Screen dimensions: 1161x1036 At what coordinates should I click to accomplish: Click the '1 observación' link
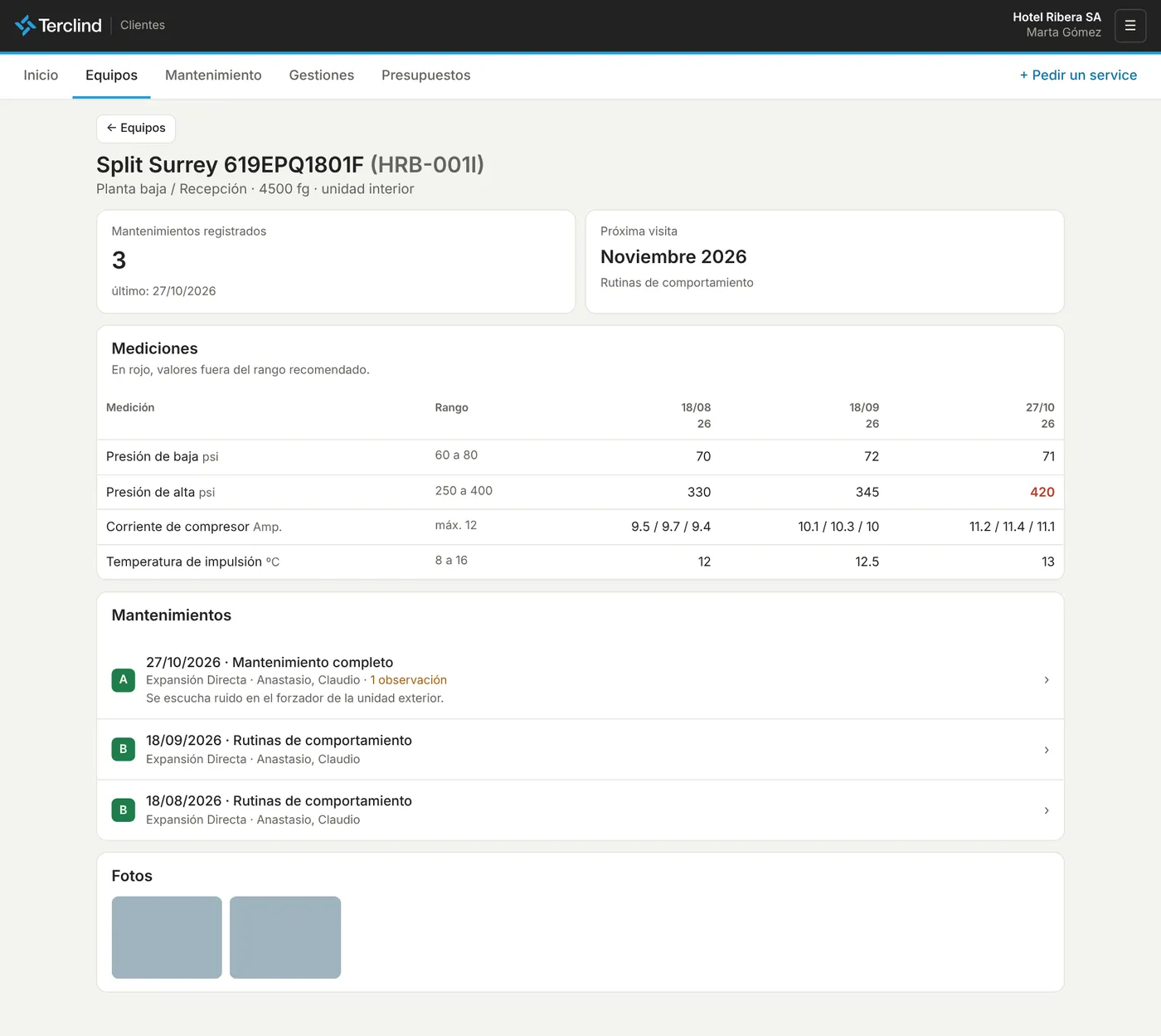click(x=409, y=680)
